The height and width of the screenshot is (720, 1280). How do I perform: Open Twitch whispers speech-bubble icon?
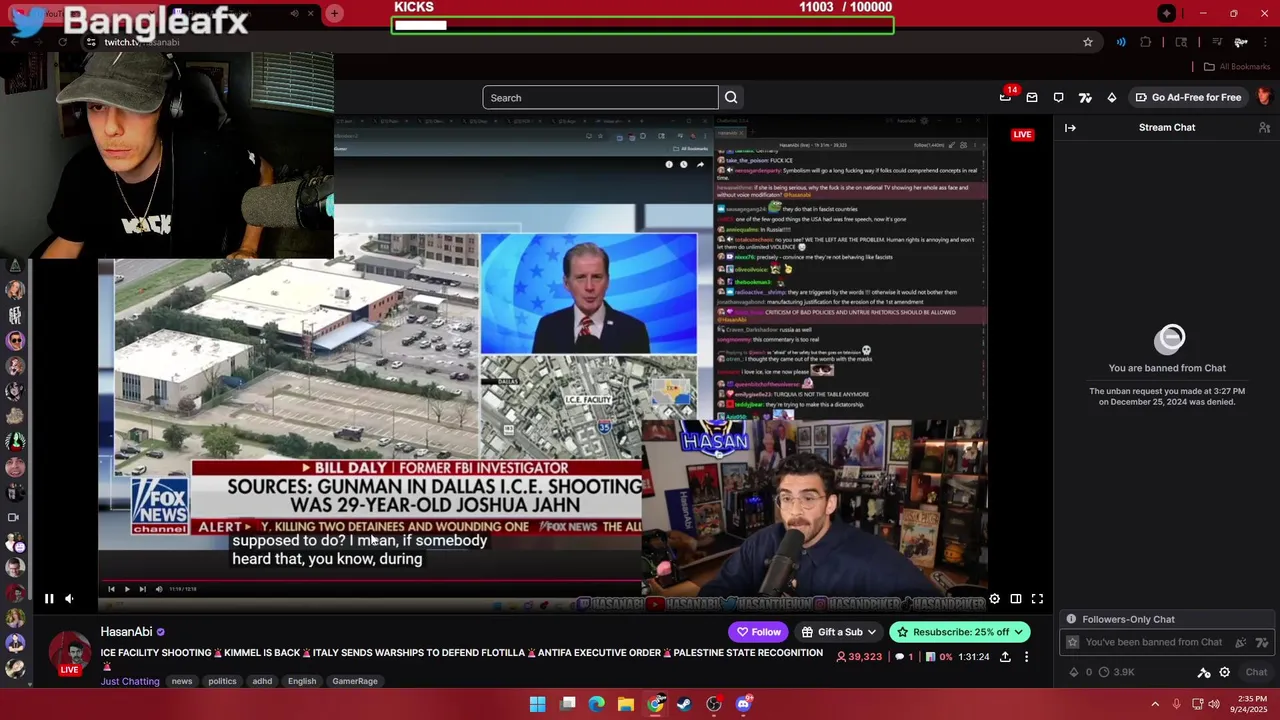pos(1059,97)
